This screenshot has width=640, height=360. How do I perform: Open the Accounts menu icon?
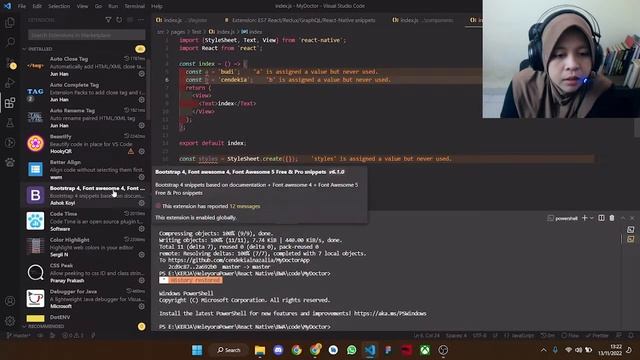10,301
